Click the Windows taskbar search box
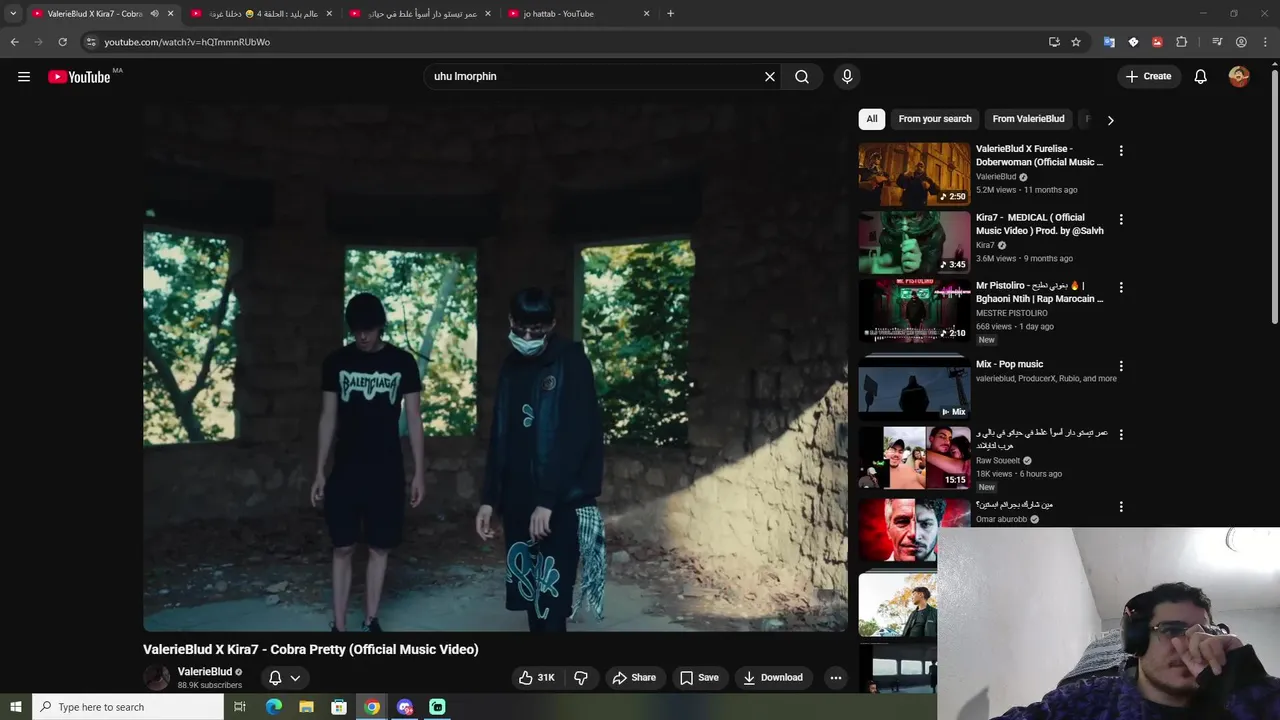This screenshot has height=720, width=1280. (x=128, y=707)
